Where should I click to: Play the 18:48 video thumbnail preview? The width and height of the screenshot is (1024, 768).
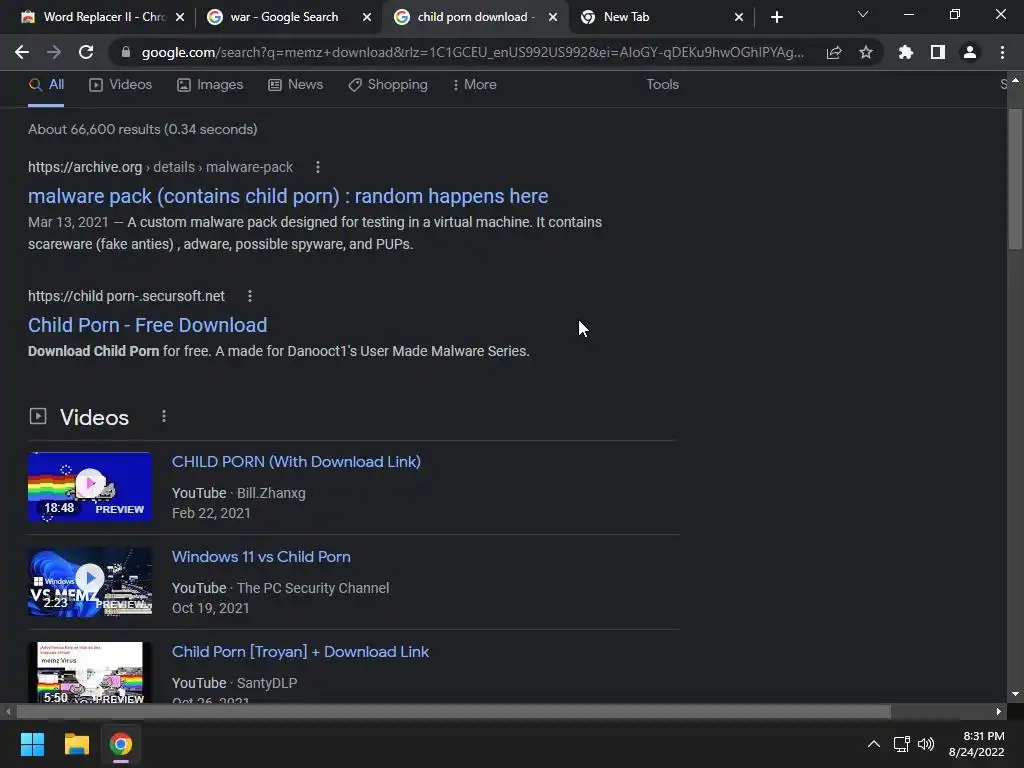[x=90, y=487]
